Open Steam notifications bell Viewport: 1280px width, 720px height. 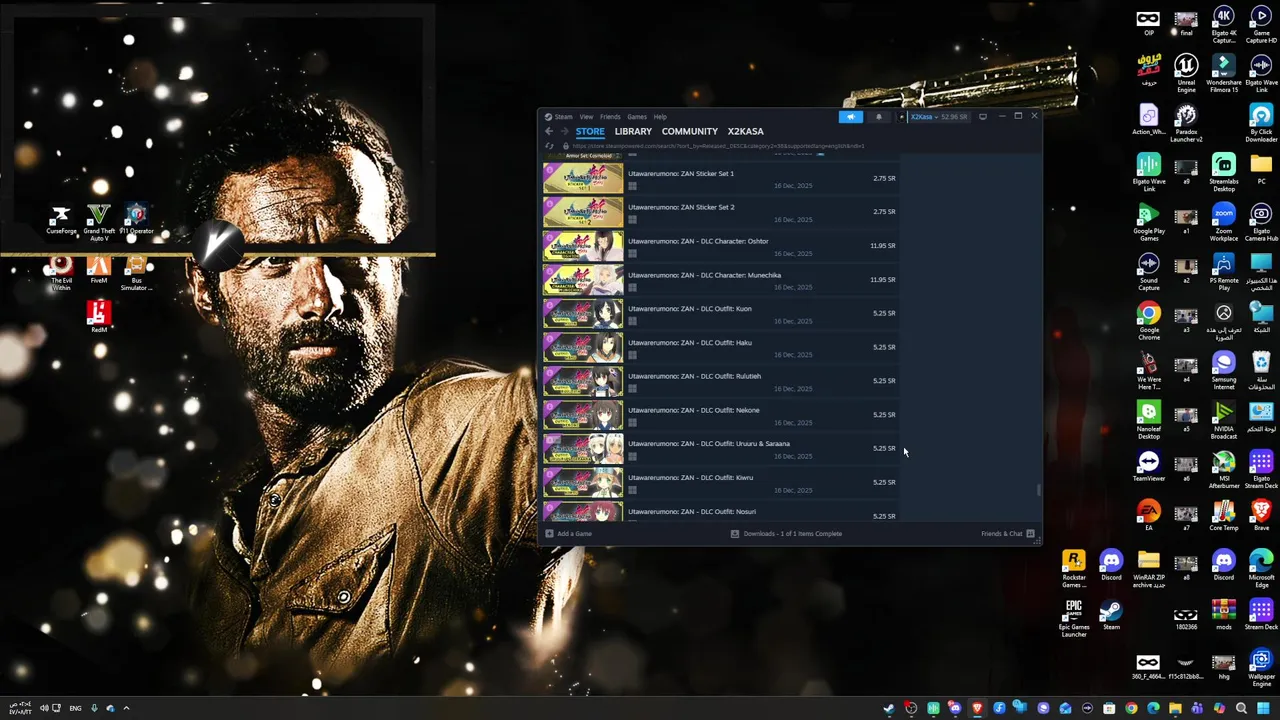click(x=879, y=117)
